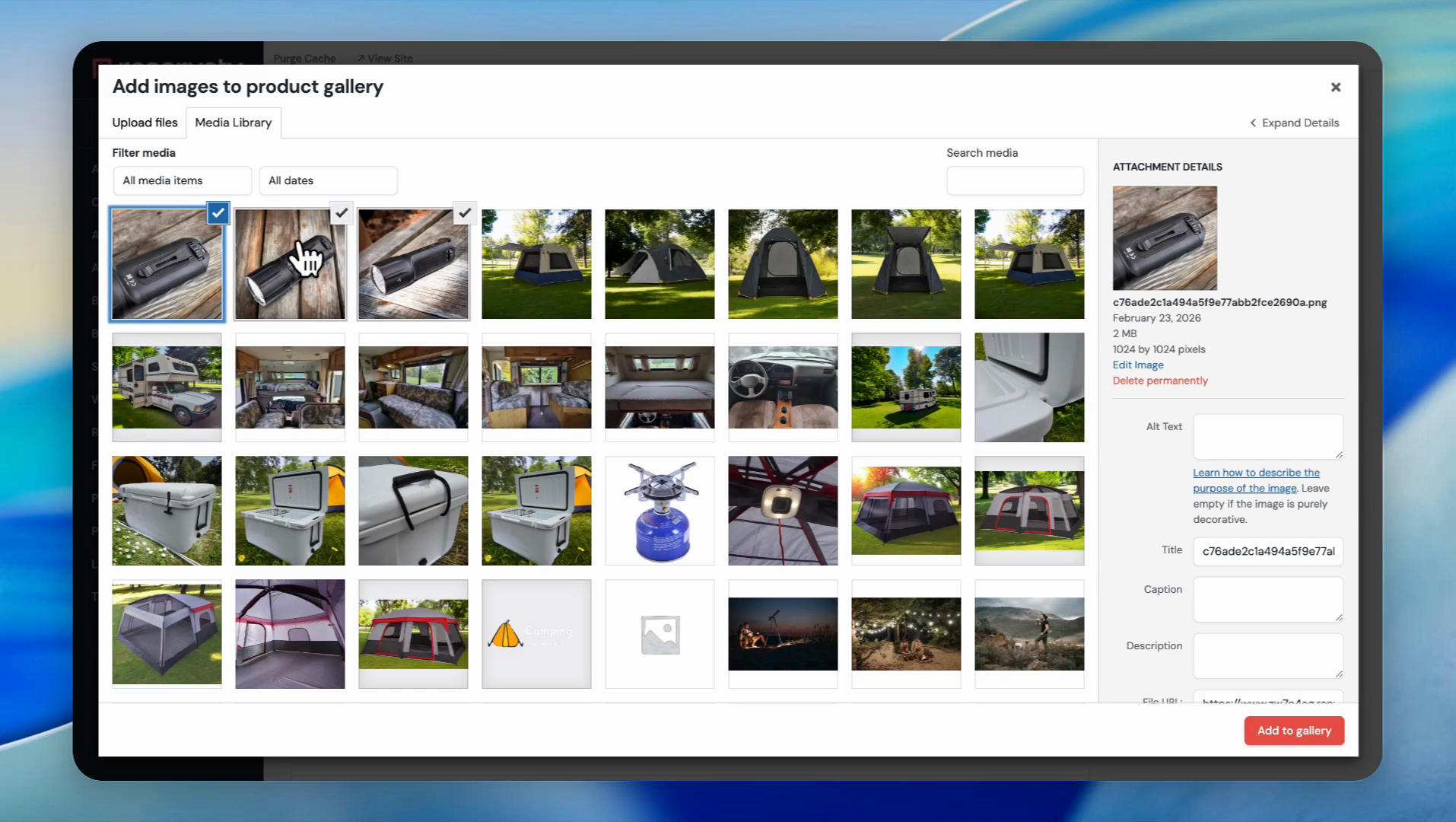Open the All dates filter dropdown
The height and width of the screenshot is (822, 1456).
click(x=328, y=180)
